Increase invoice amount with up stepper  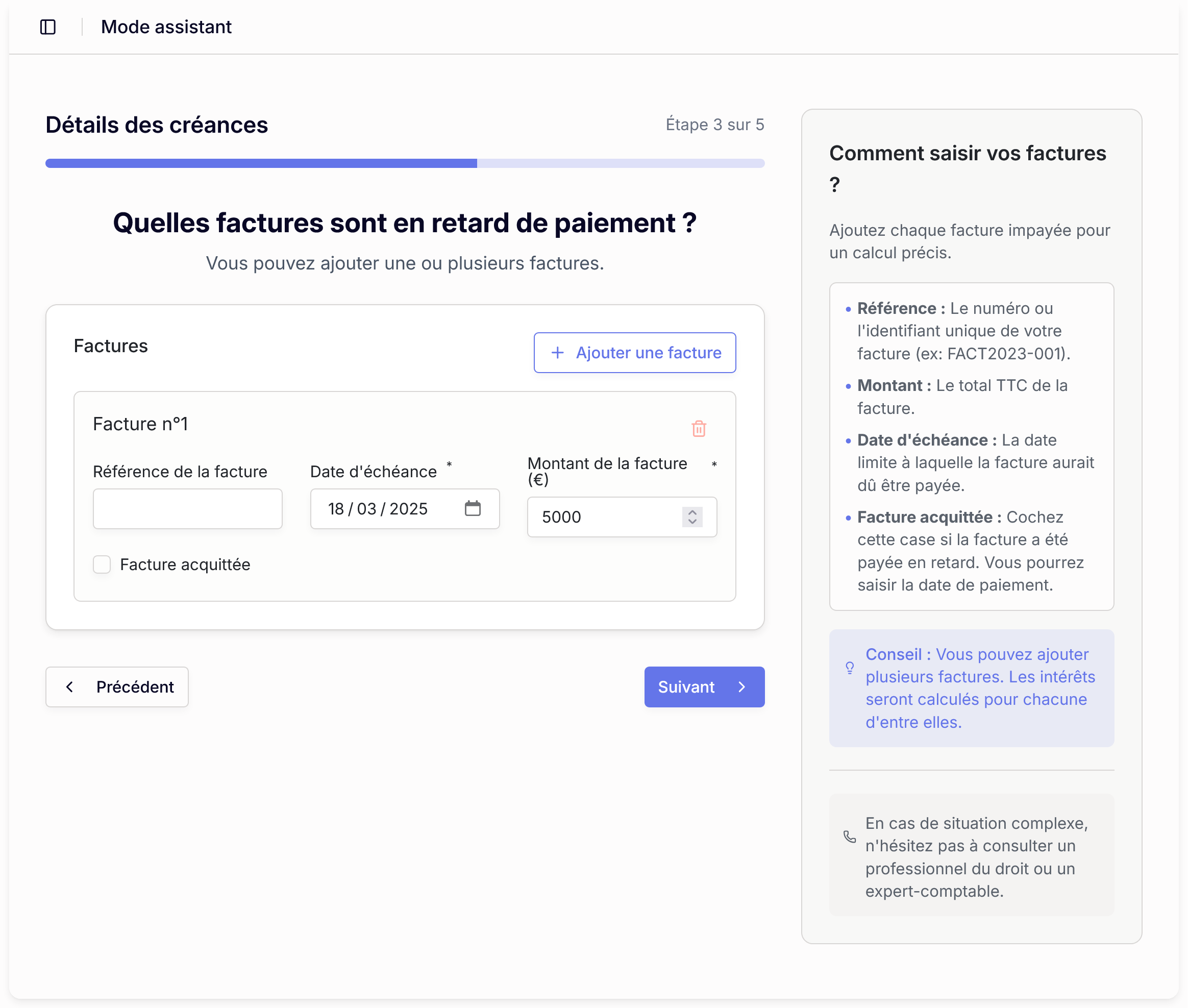pos(692,512)
